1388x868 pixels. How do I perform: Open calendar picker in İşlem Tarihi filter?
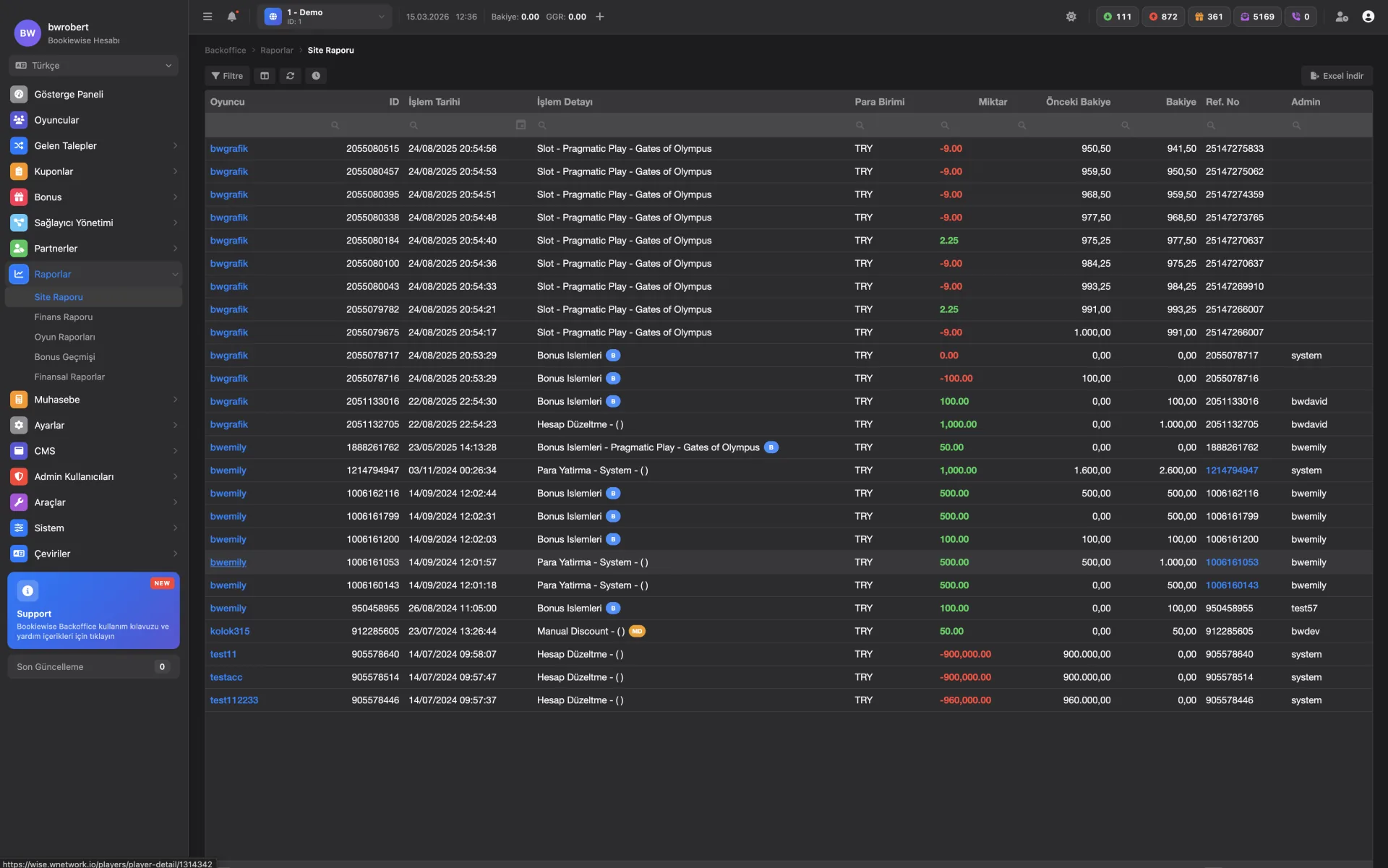[x=520, y=125]
